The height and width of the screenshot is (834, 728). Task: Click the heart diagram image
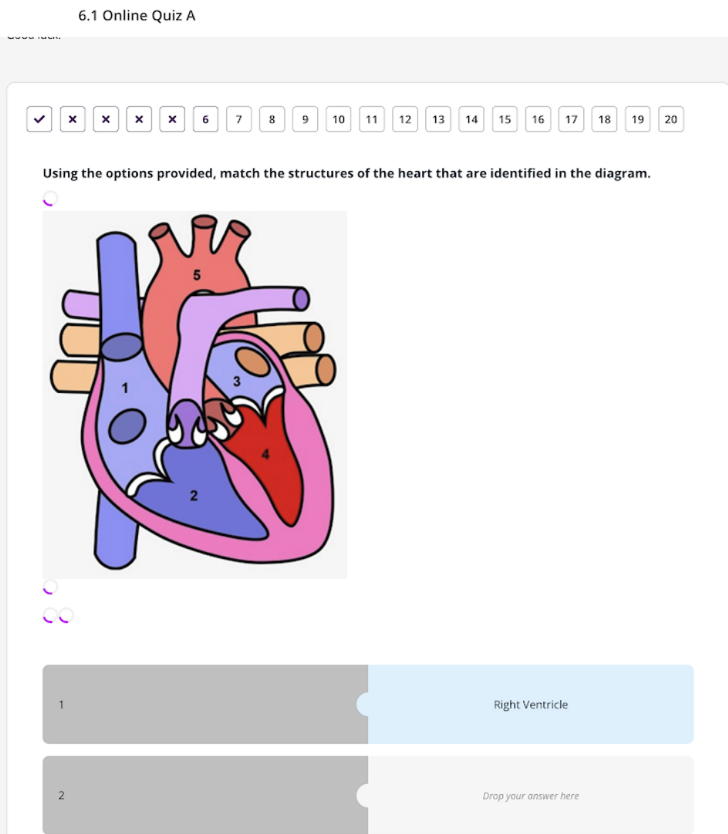(195, 394)
